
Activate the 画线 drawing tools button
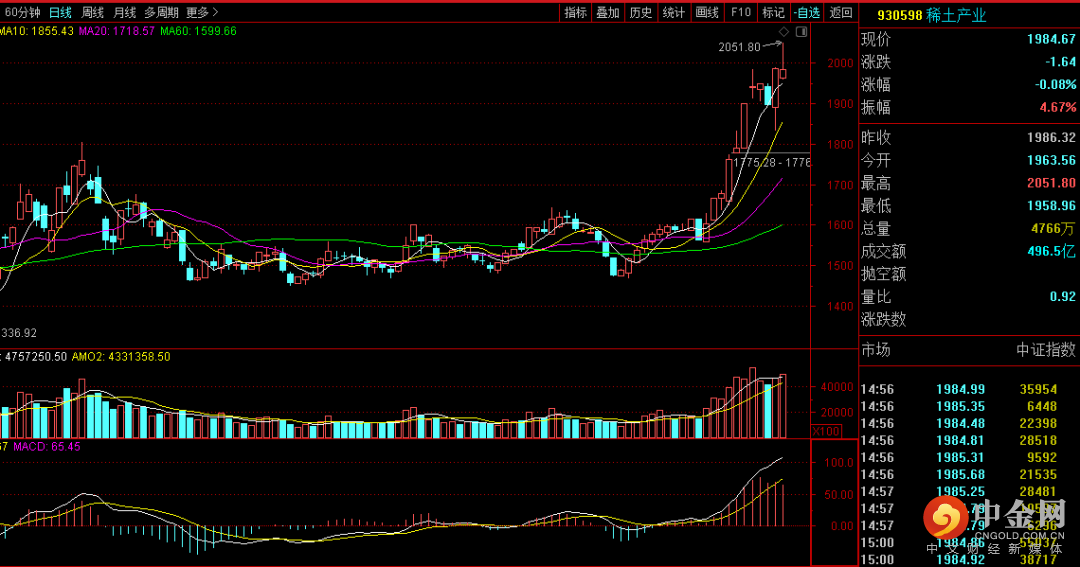[707, 12]
